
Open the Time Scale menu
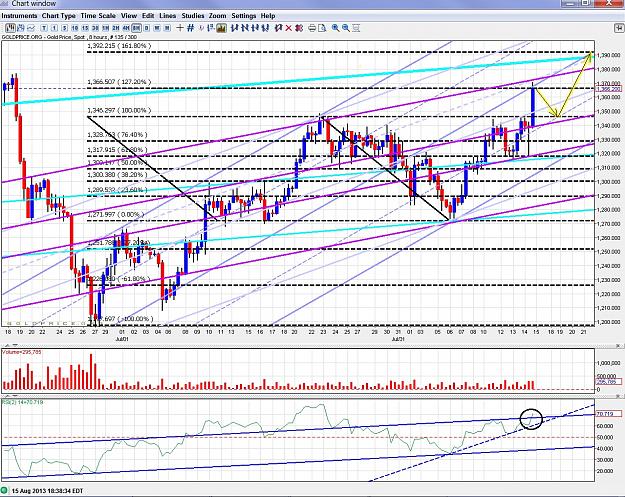[98, 16]
